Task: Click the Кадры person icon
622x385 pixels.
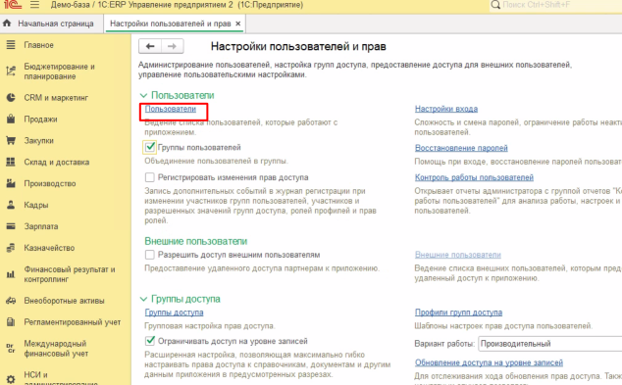Action: point(11,205)
